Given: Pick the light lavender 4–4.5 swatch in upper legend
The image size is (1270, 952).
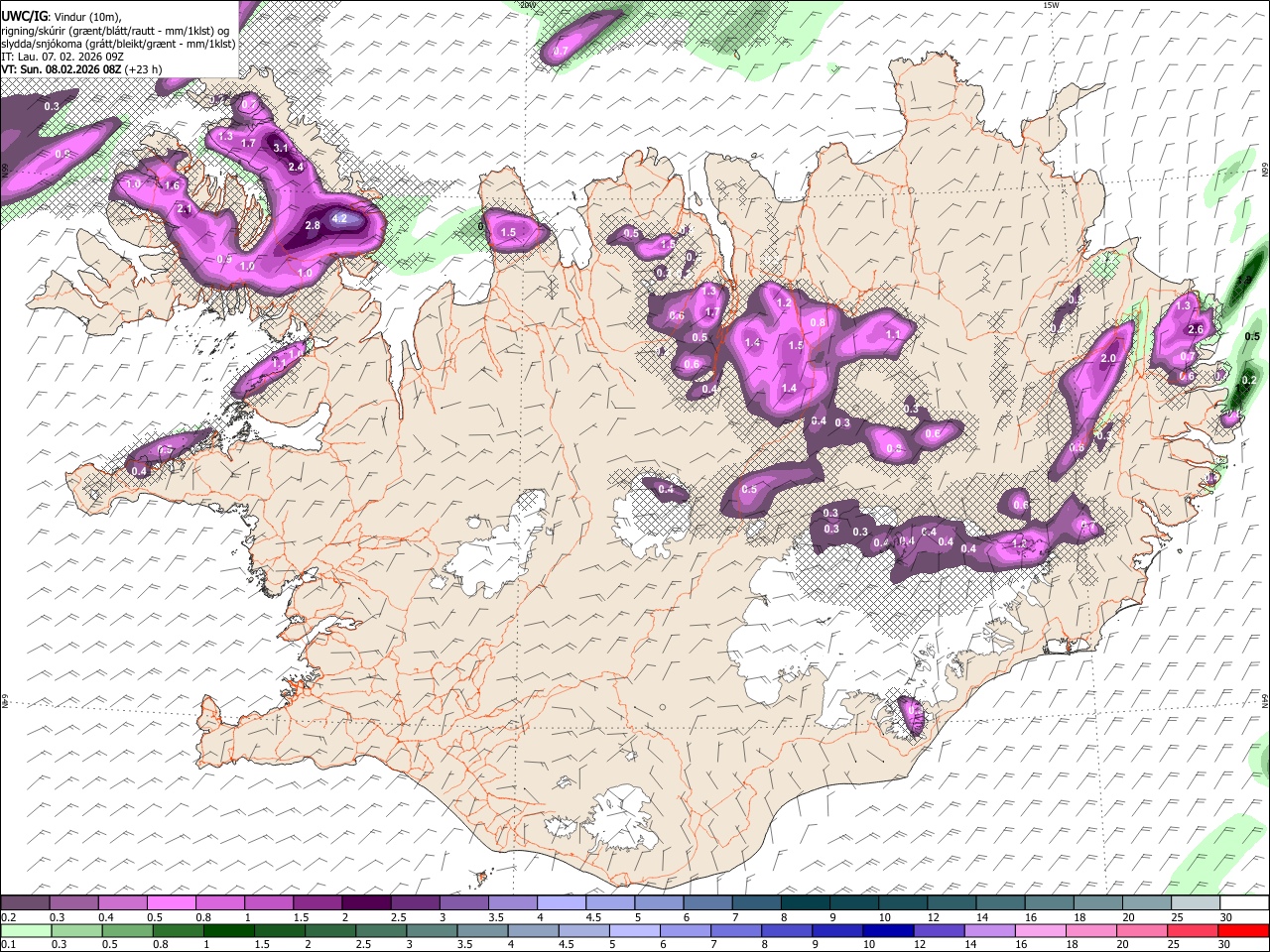Looking at the screenshot, I should [x=562, y=903].
